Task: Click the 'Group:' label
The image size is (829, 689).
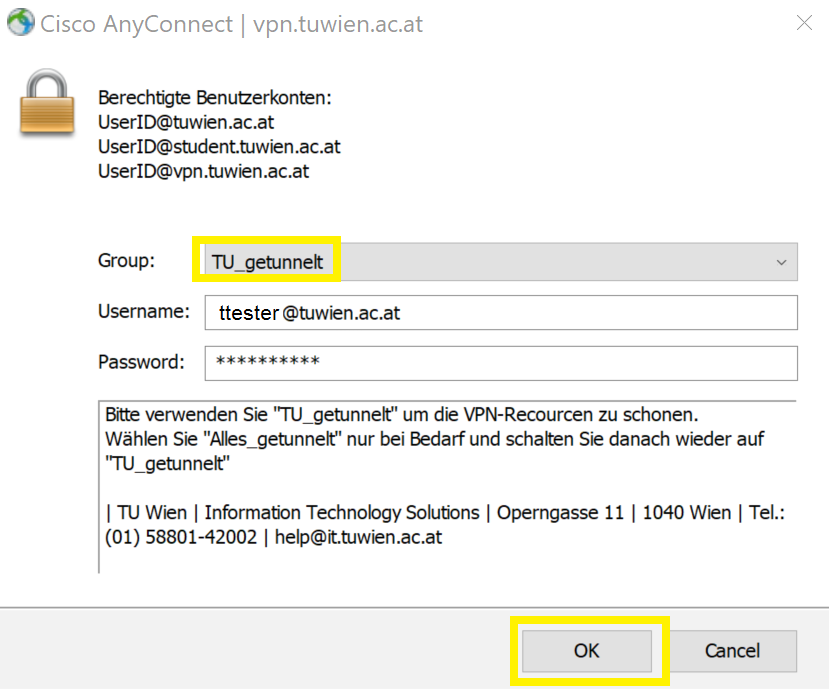Action: (x=126, y=261)
